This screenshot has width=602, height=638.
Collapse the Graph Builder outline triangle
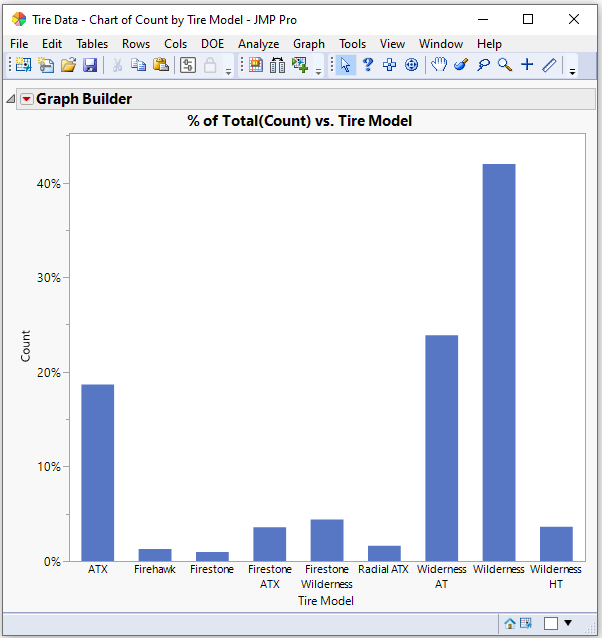(11, 99)
